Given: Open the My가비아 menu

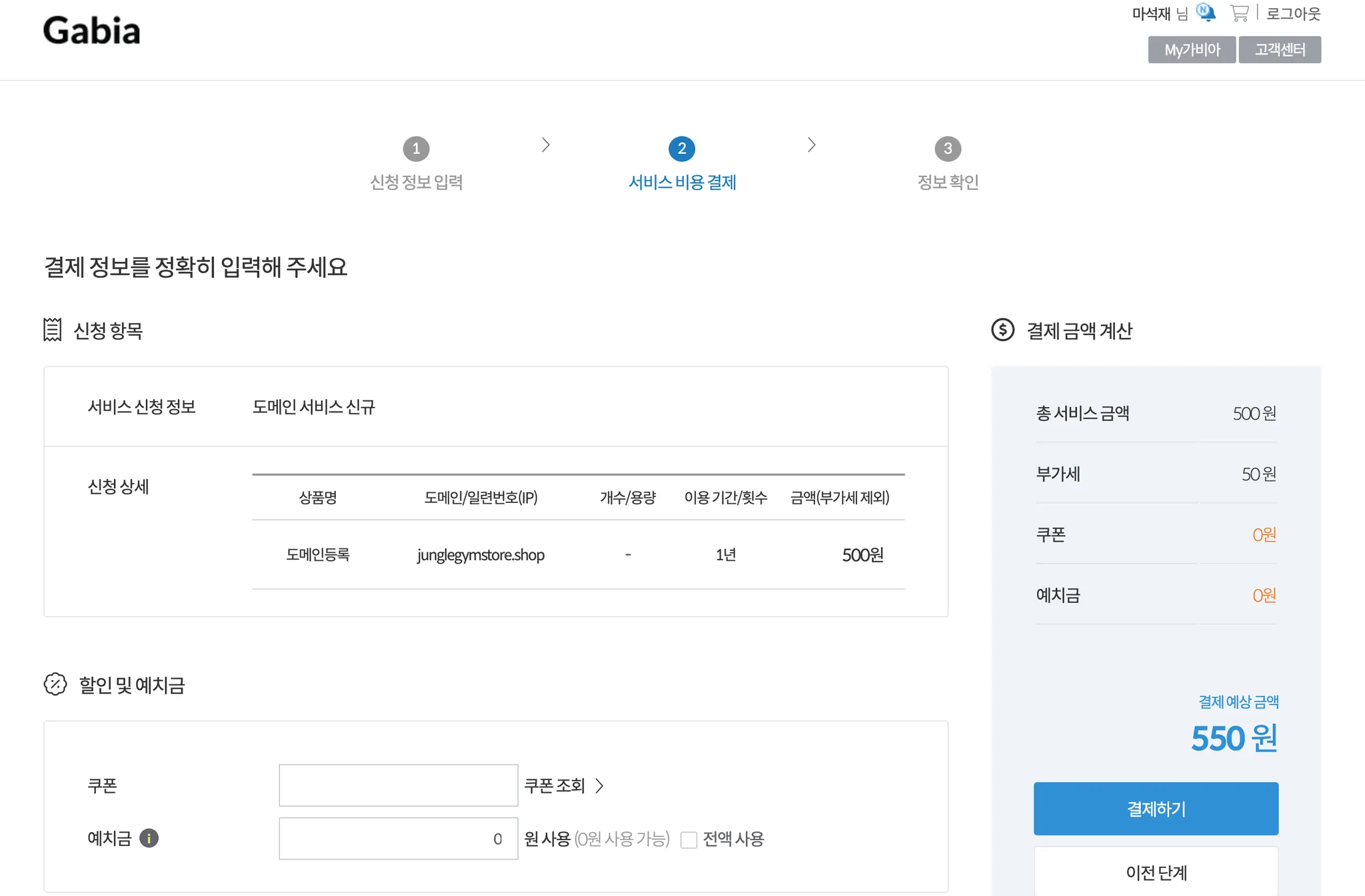Looking at the screenshot, I should pyautogui.click(x=1192, y=50).
